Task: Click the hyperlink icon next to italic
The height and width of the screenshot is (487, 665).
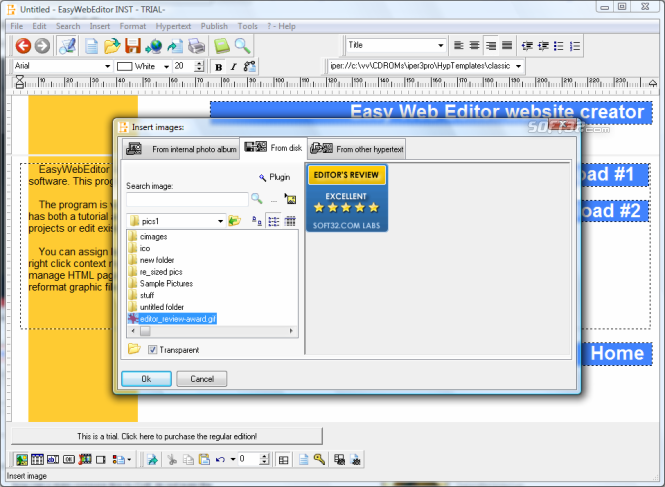Action: click(249, 67)
